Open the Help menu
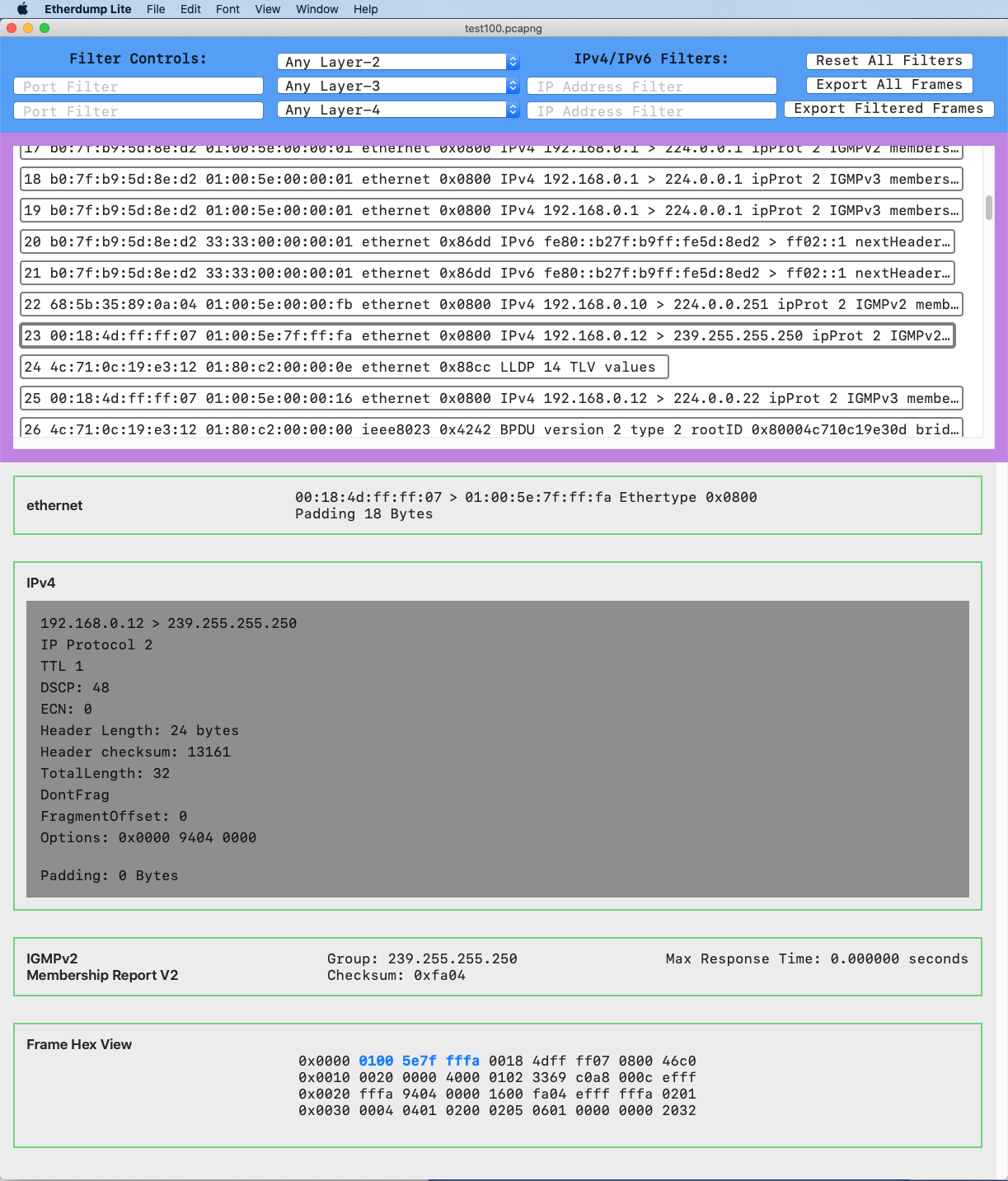This screenshot has height=1181, width=1008. (366, 9)
